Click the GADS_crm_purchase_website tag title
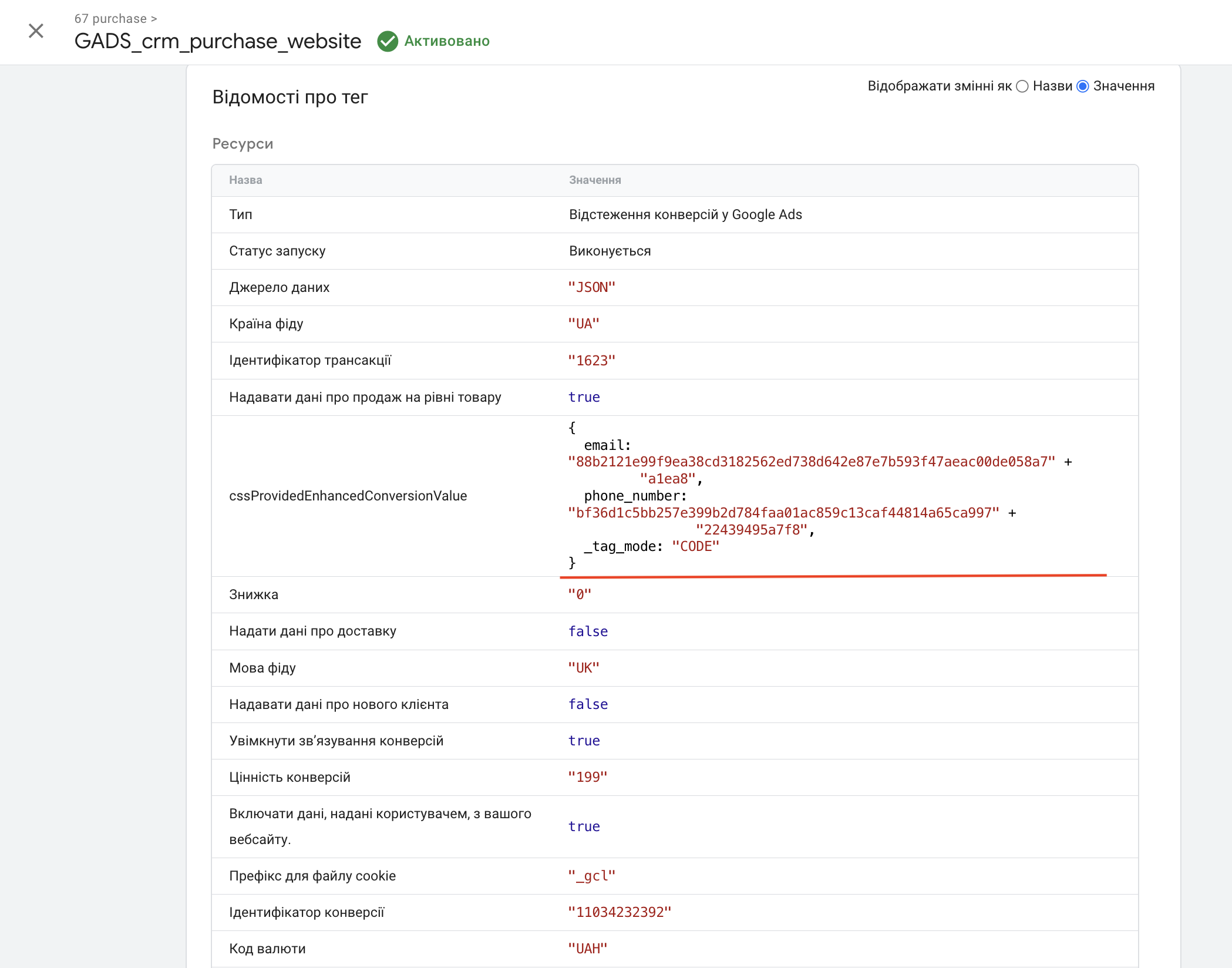Screen dimensions: 1232x968 click(x=218, y=41)
